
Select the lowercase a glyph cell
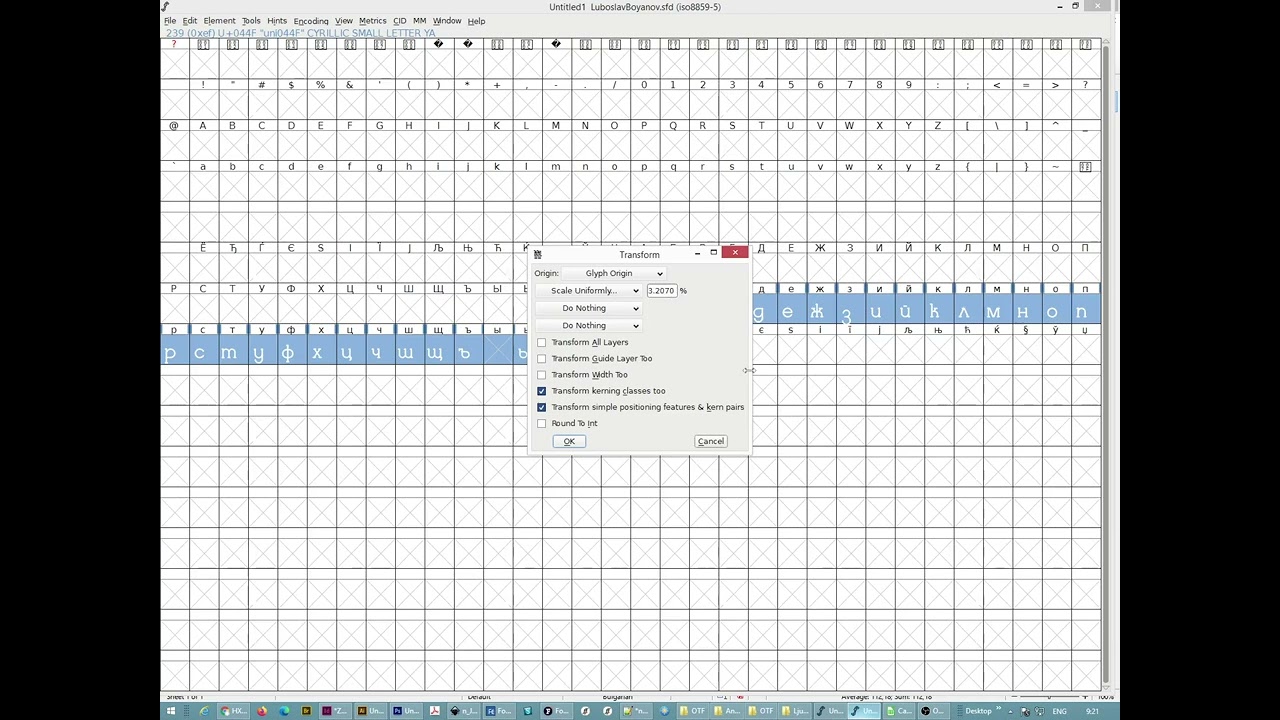pyautogui.click(x=203, y=180)
